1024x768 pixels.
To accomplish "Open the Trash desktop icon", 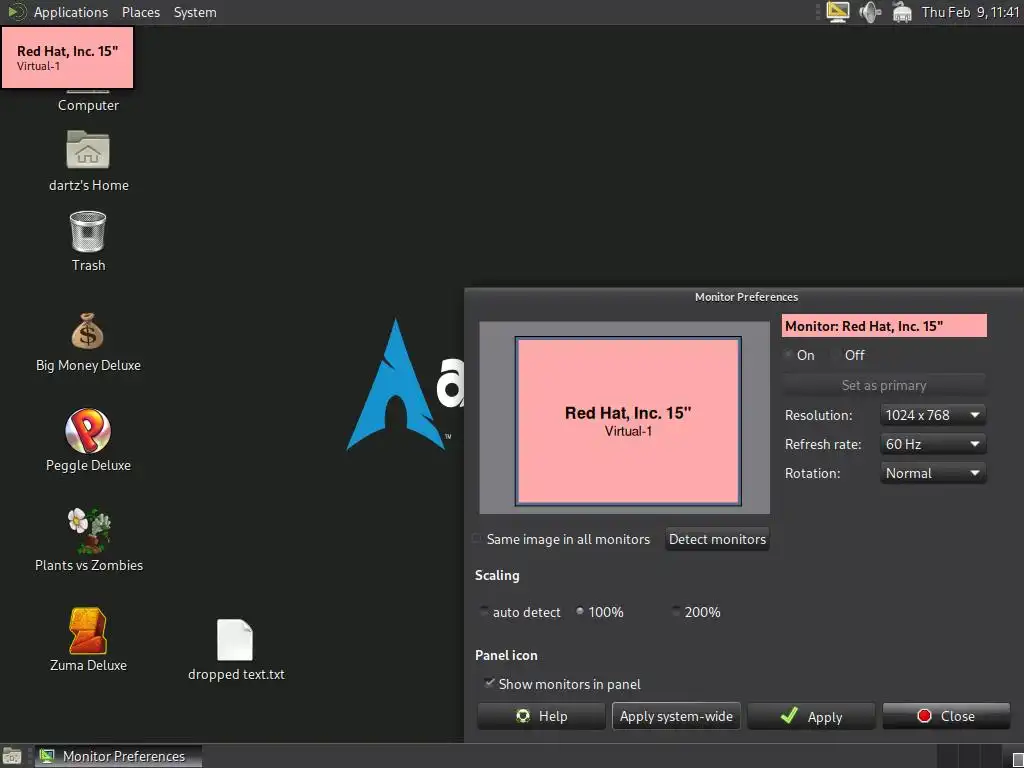I will 88,232.
